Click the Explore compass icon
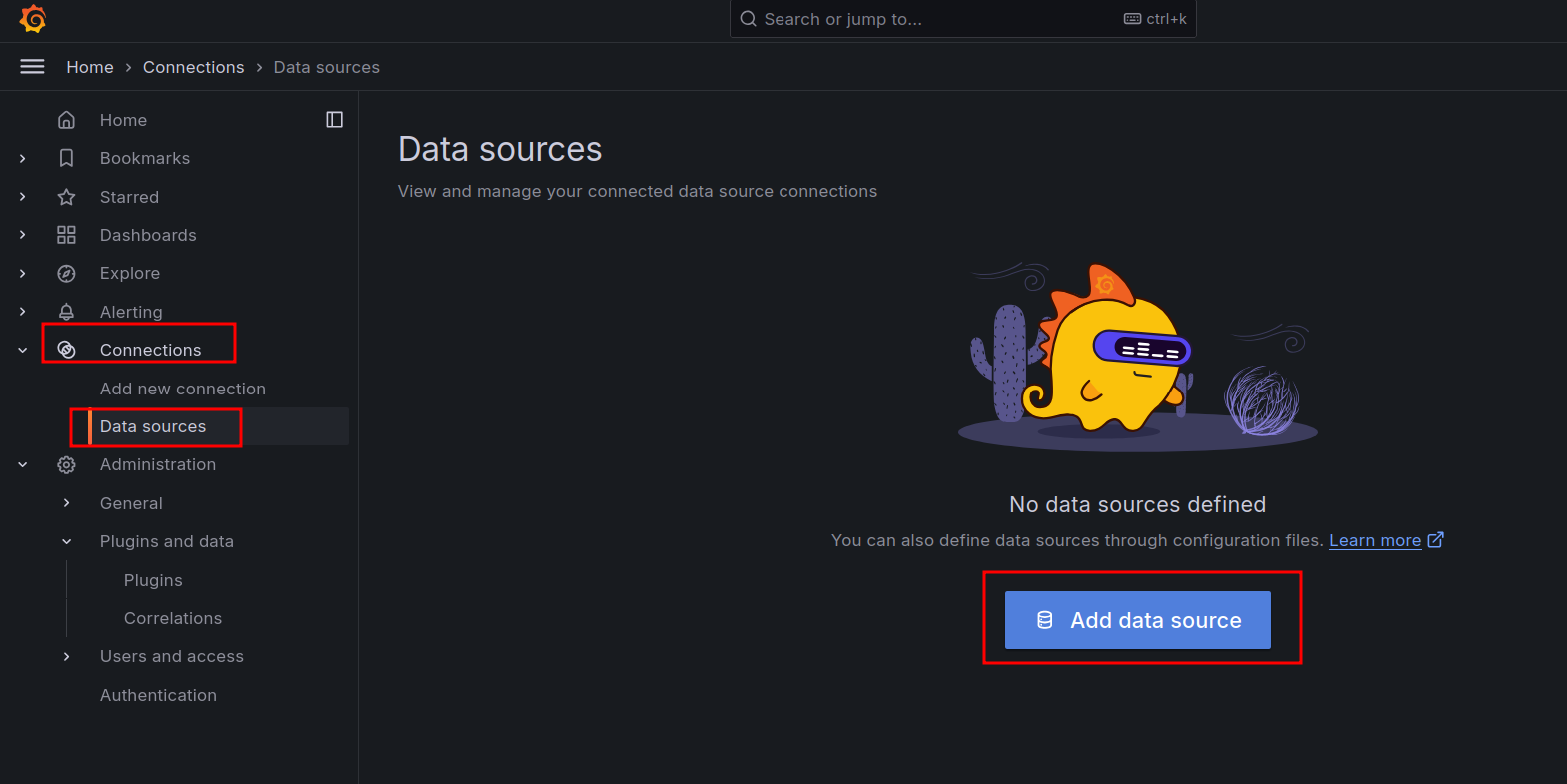The width and height of the screenshot is (1567, 784). click(67, 273)
